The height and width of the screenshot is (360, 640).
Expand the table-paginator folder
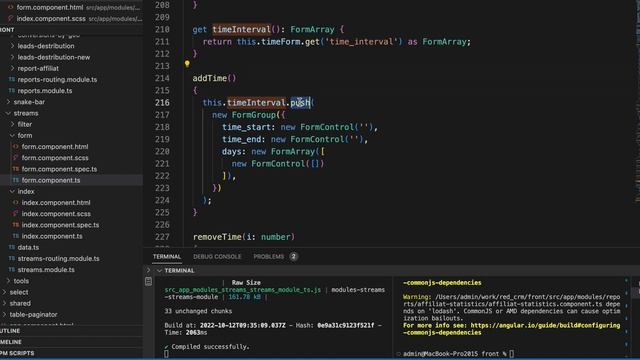33,315
